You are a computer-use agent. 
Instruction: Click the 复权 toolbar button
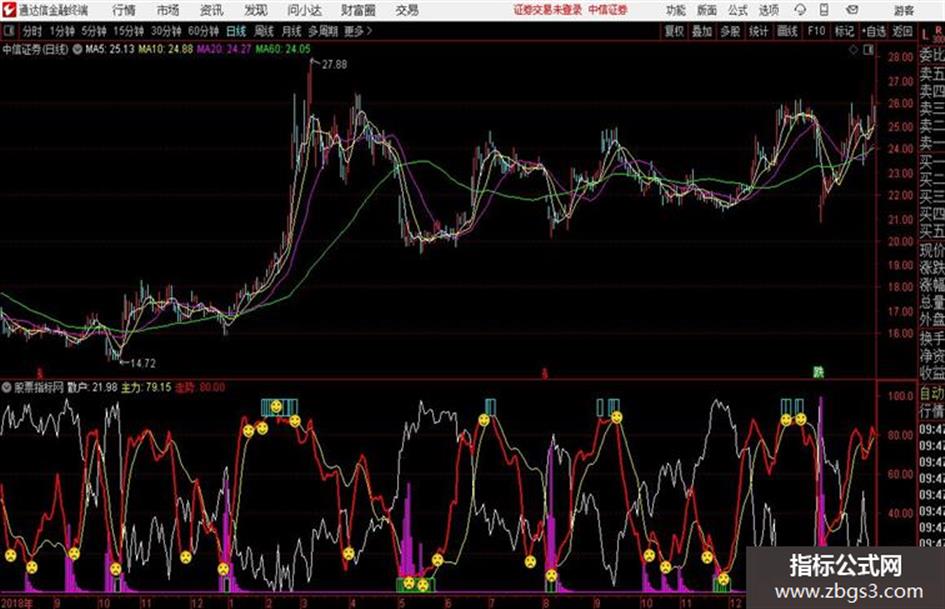click(674, 31)
